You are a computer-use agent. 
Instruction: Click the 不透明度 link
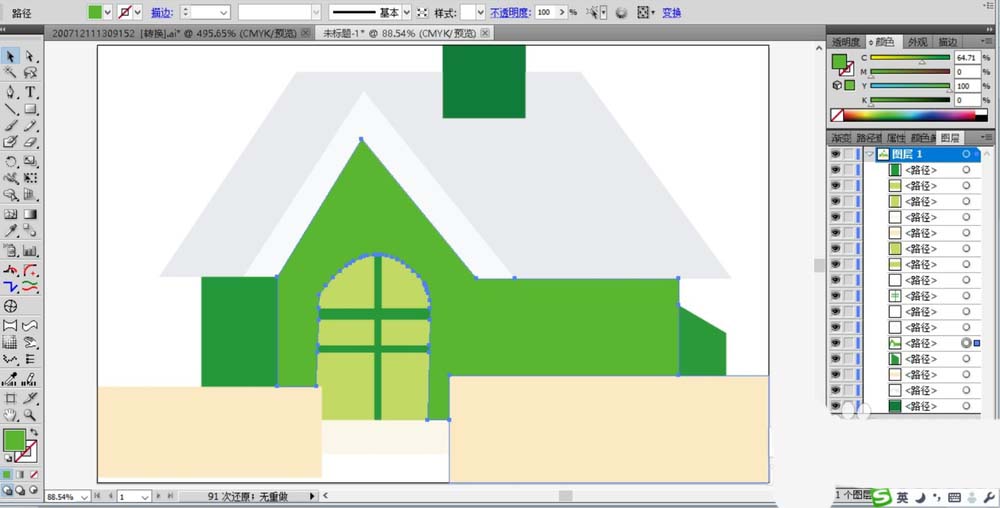(x=510, y=12)
